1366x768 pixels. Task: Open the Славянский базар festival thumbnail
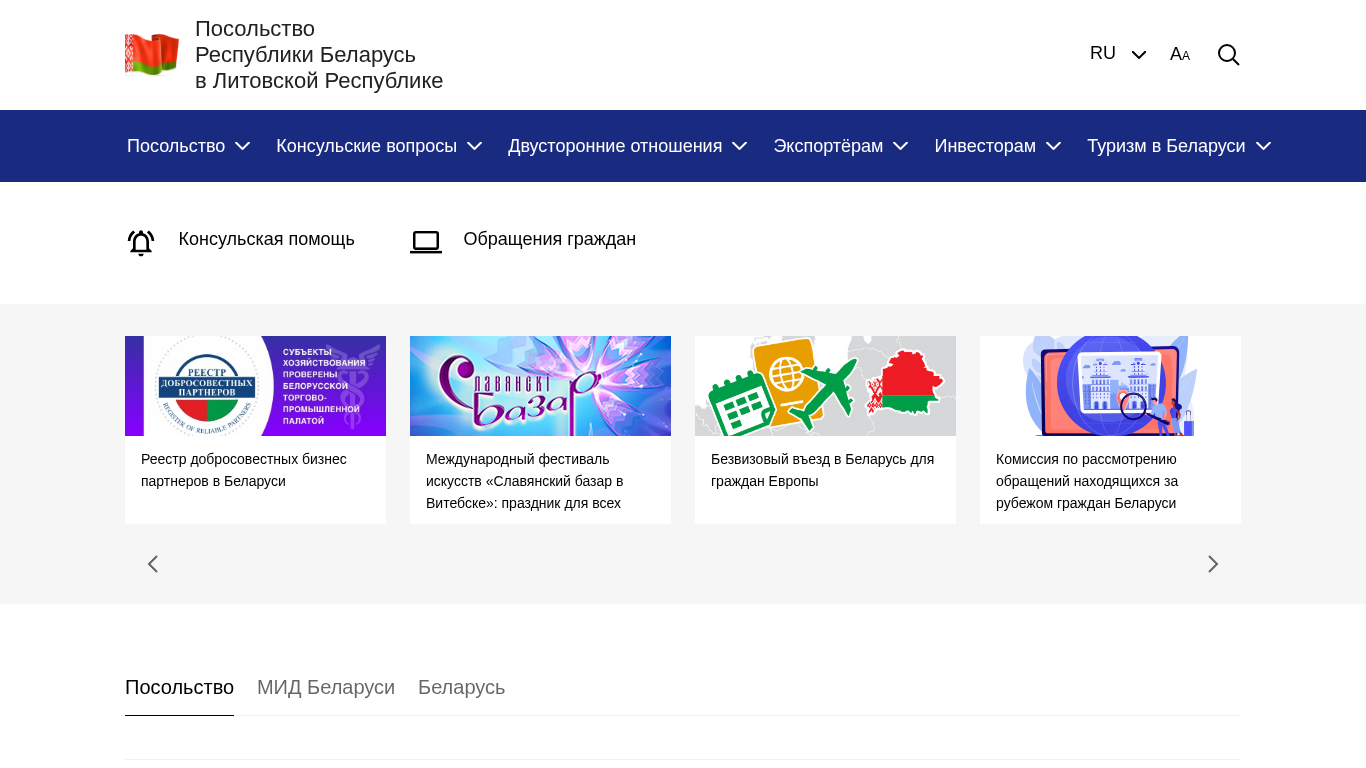540,386
